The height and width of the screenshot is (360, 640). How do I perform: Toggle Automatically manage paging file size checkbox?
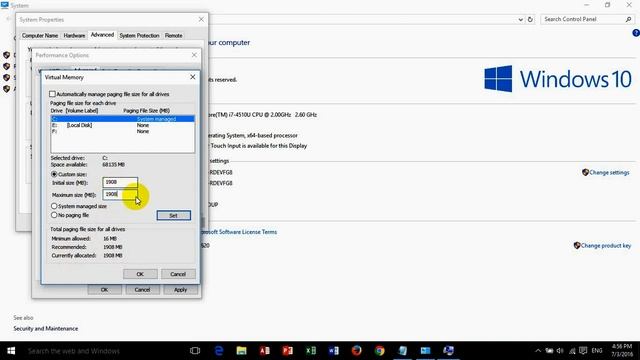[52, 94]
